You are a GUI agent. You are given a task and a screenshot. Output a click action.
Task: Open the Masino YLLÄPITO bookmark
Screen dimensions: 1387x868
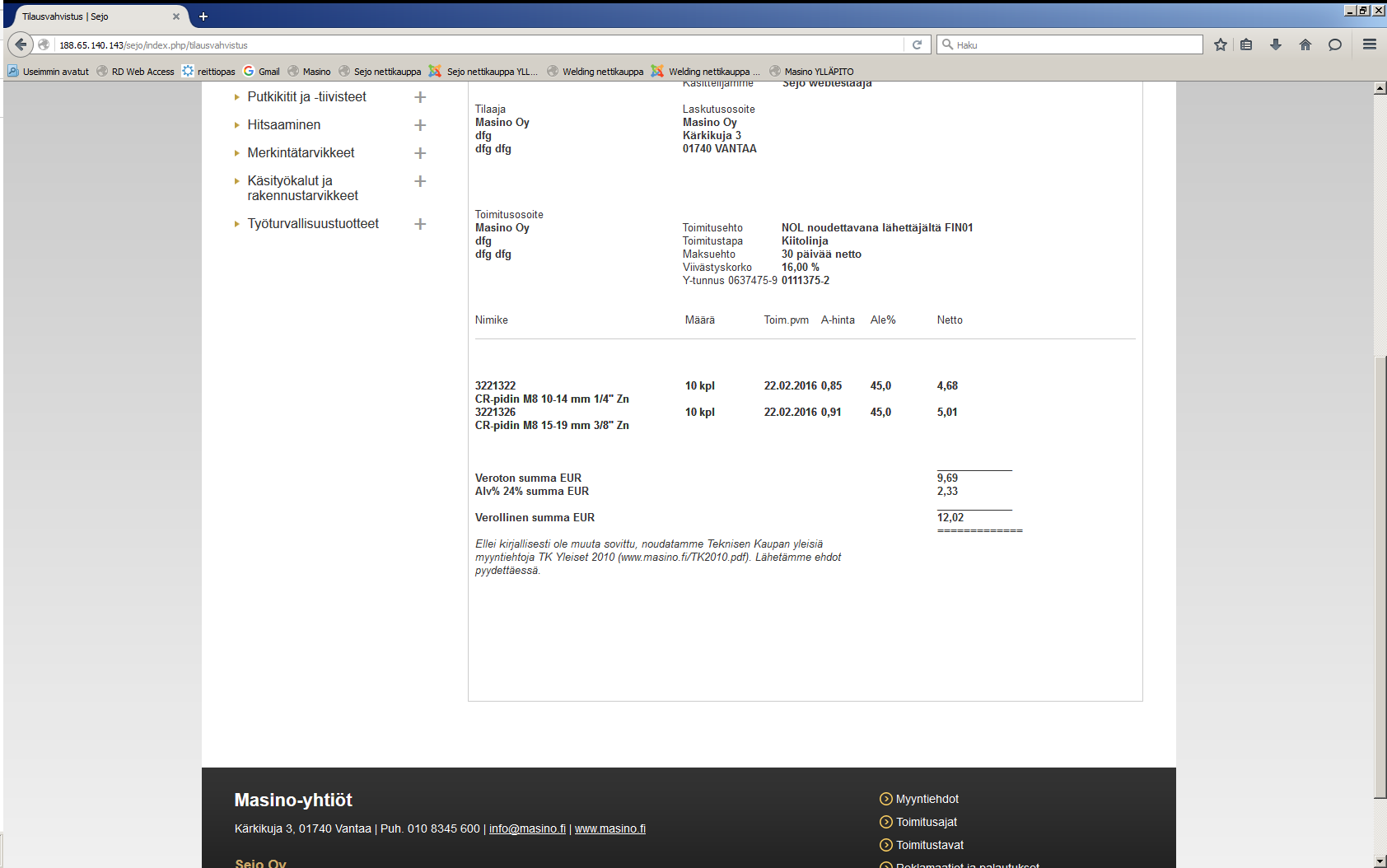pyautogui.click(x=811, y=72)
